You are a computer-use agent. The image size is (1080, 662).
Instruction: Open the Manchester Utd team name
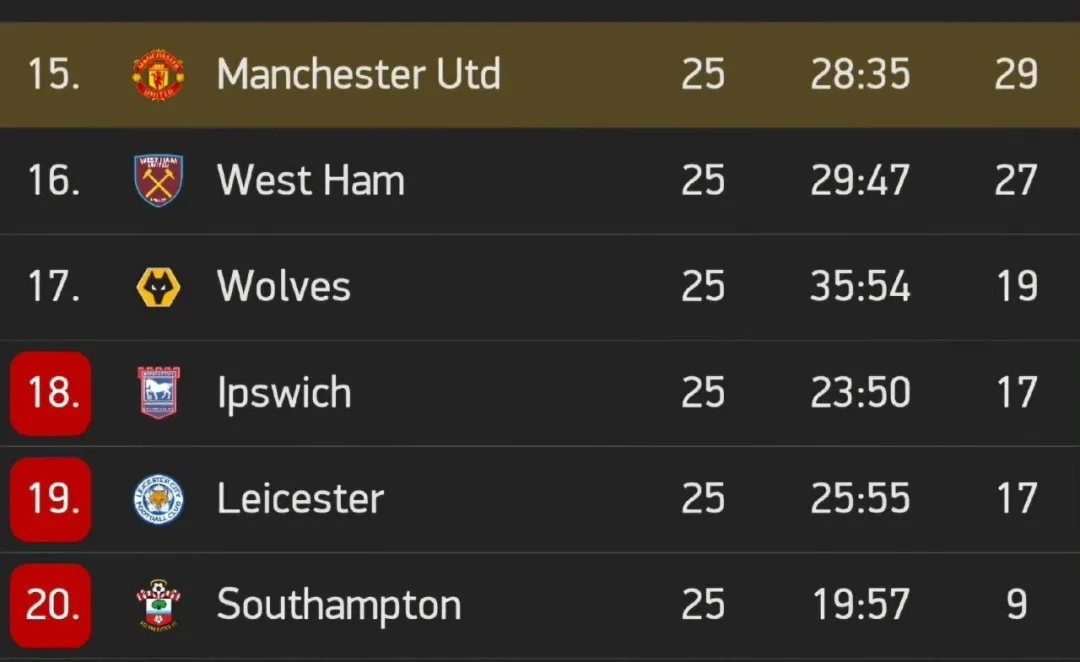coord(358,74)
